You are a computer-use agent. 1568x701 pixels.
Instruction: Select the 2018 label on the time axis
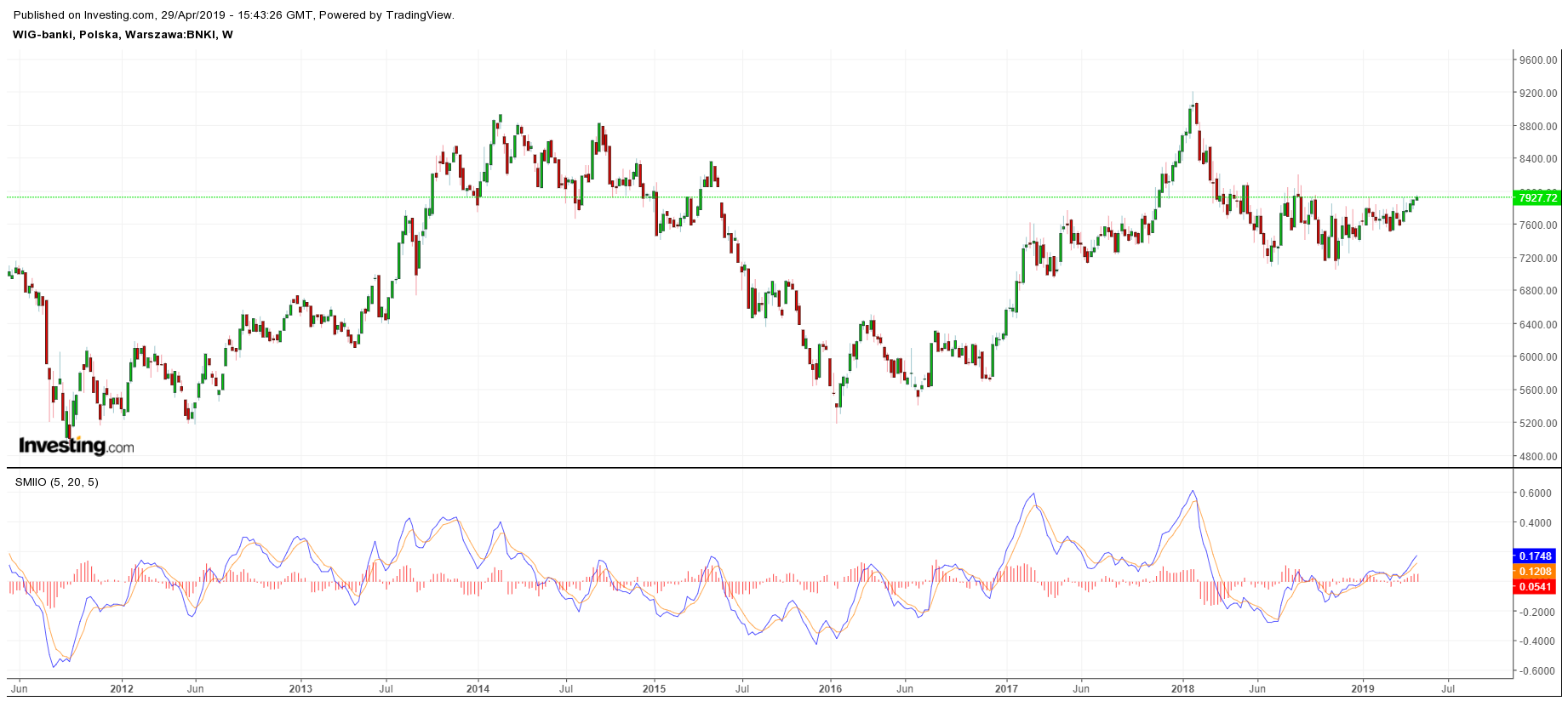point(1182,689)
